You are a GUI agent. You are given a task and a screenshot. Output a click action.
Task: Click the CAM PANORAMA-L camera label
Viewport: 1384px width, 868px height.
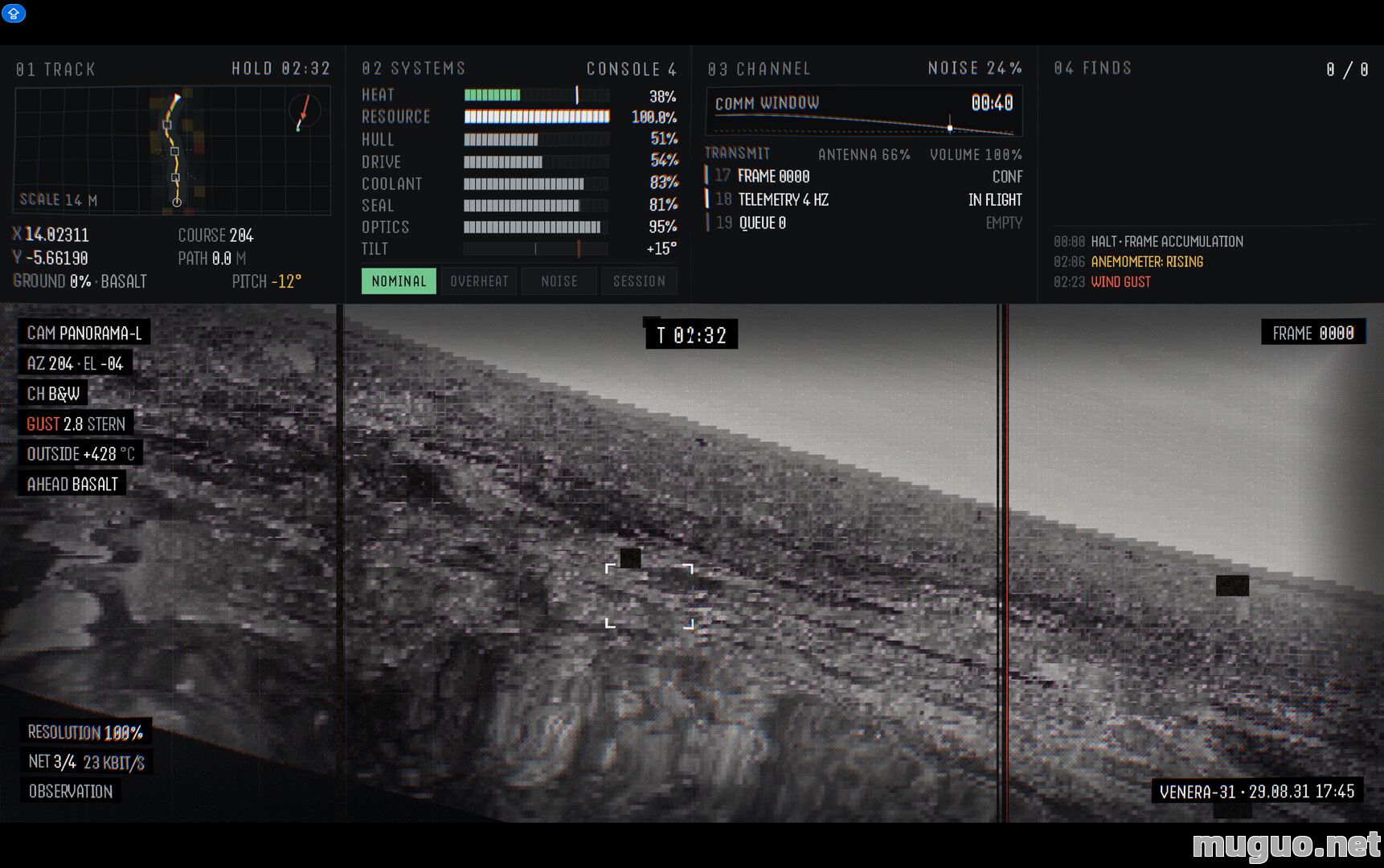84,333
